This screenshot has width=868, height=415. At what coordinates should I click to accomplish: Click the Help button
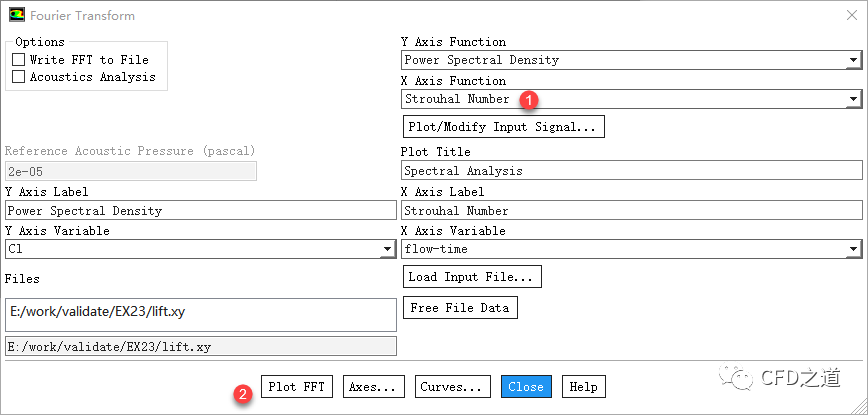pos(583,386)
